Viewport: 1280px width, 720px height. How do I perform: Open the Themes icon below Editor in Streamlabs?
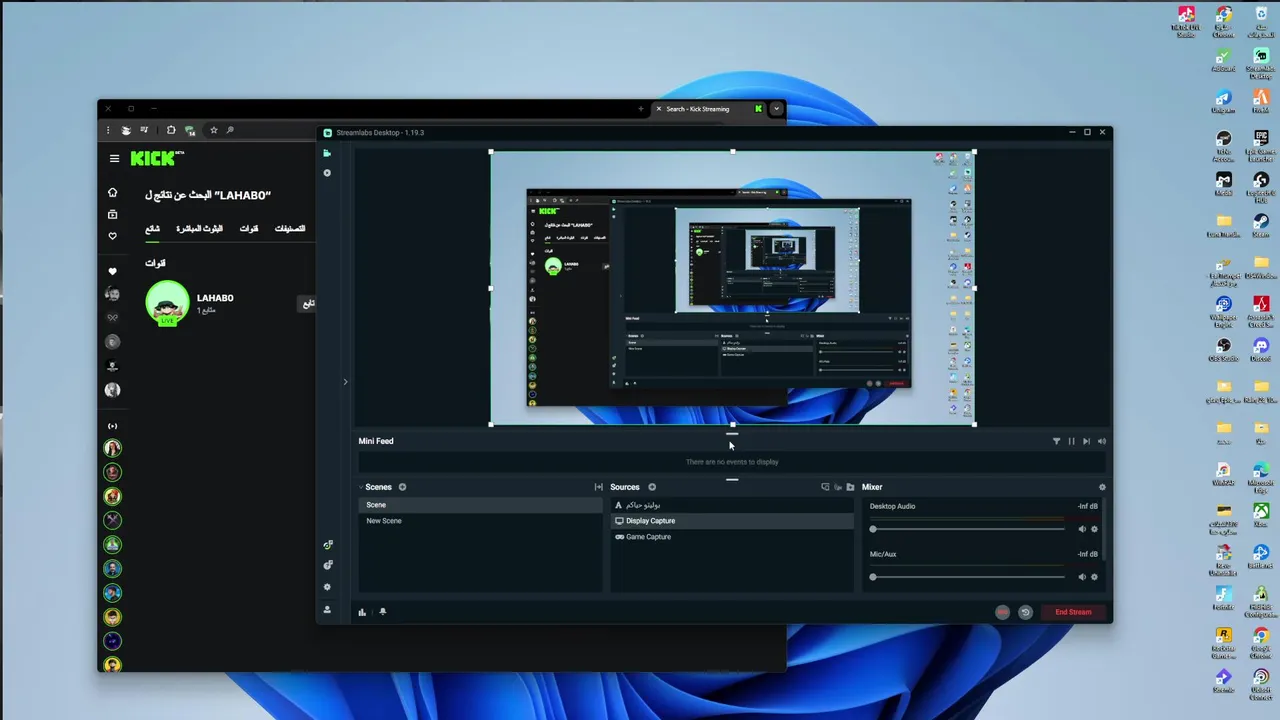click(327, 173)
